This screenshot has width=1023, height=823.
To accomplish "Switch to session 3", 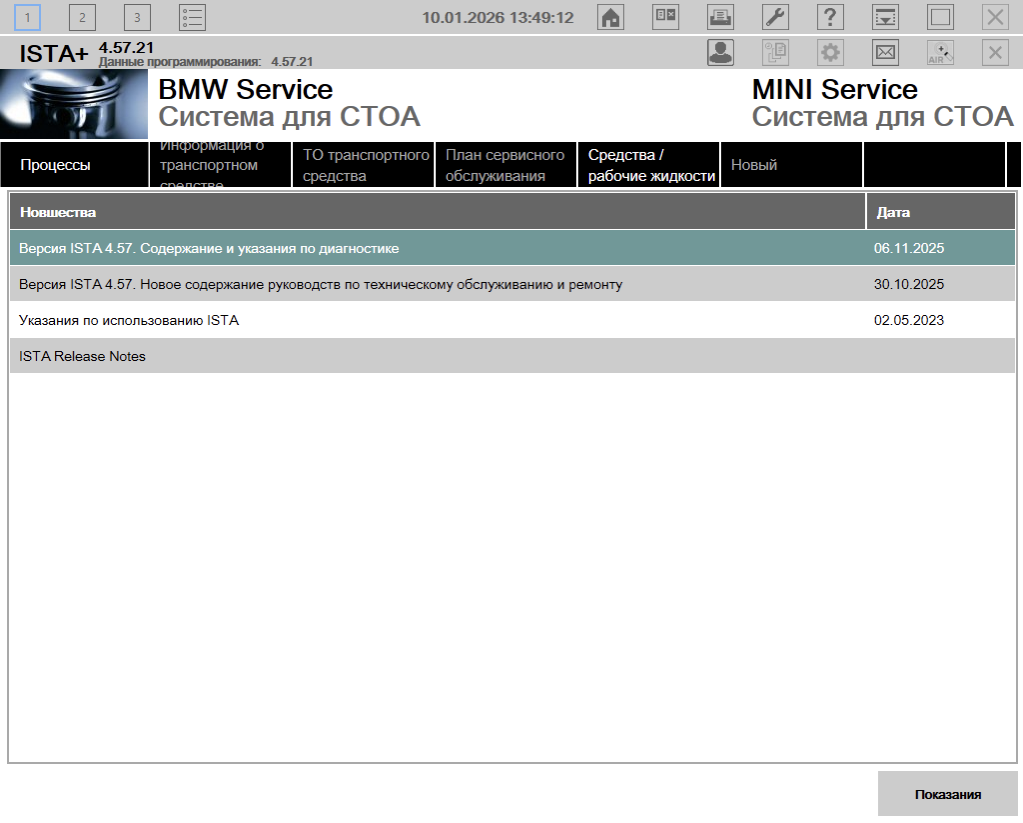I will [137, 17].
